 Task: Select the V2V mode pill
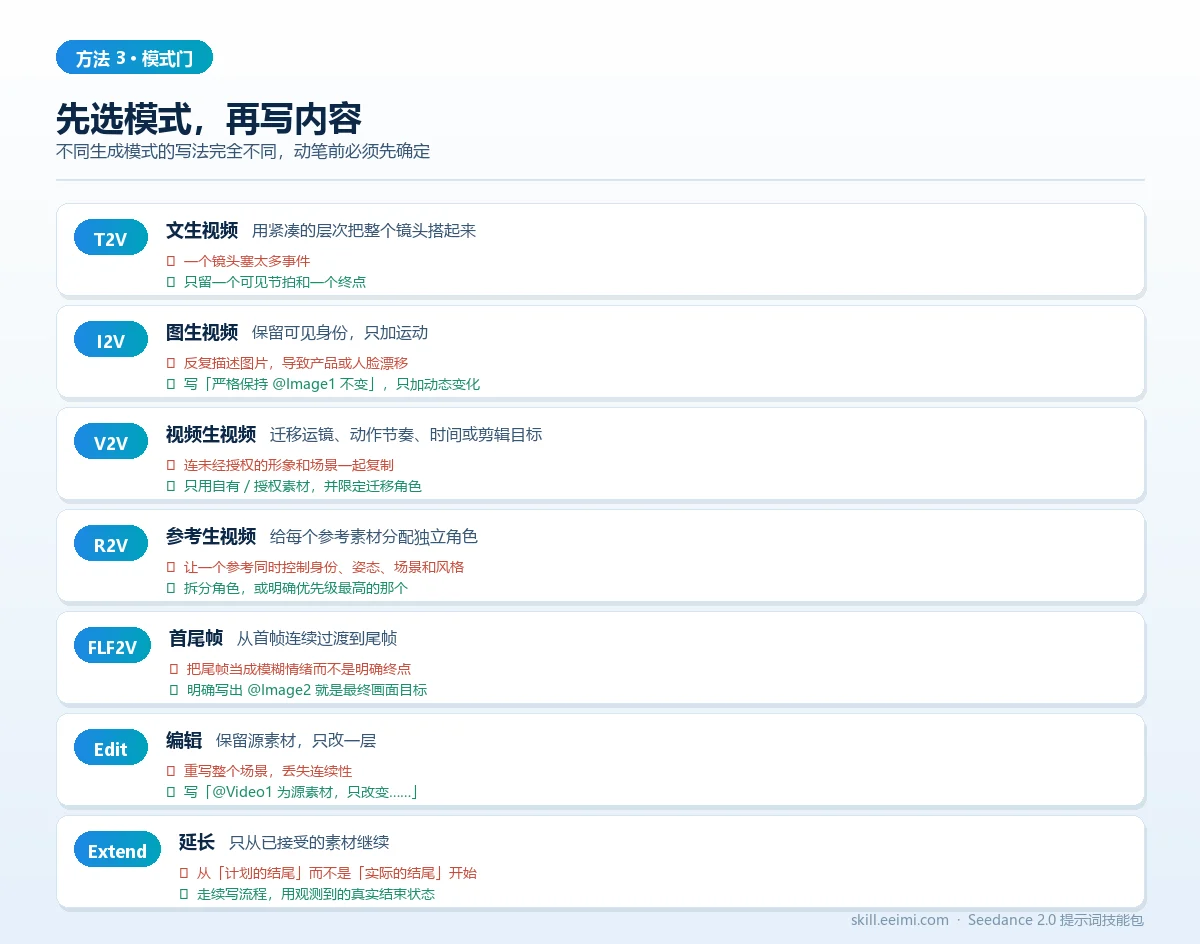[111, 442]
